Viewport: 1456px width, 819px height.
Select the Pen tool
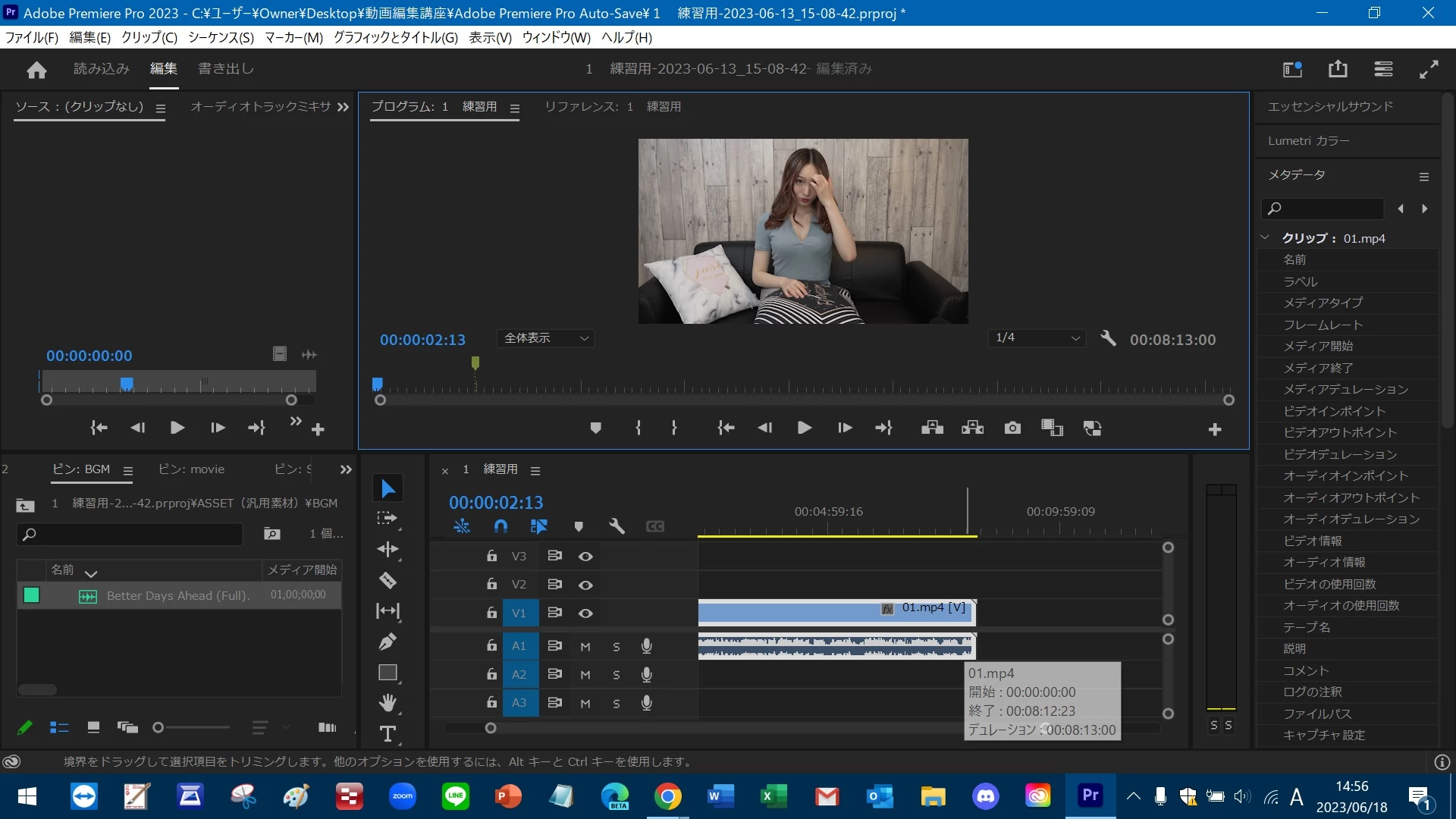click(388, 642)
